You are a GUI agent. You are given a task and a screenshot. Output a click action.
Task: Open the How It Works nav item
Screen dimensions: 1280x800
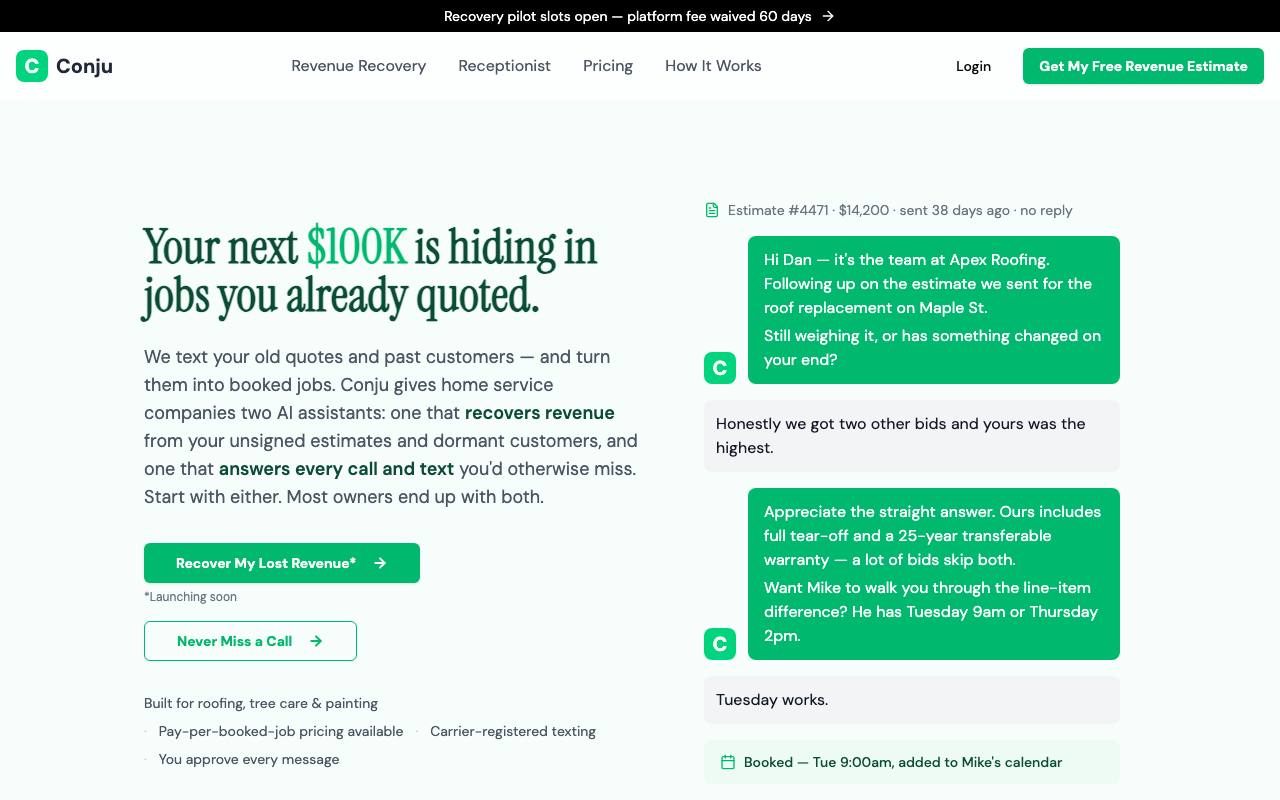(x=713, y=66)
